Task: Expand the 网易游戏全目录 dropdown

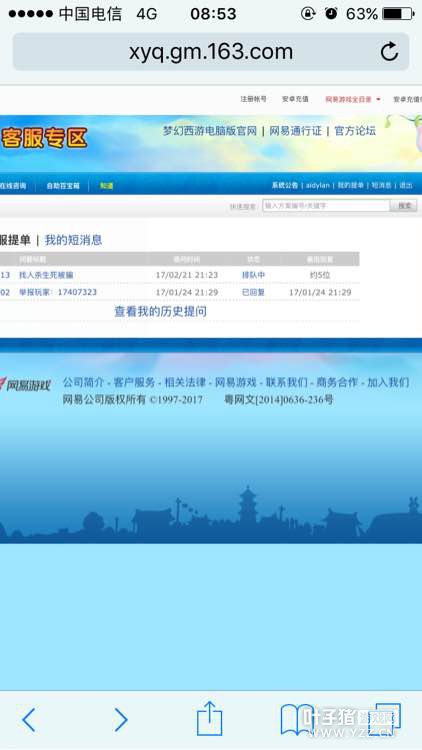Action: coord(353,99)
